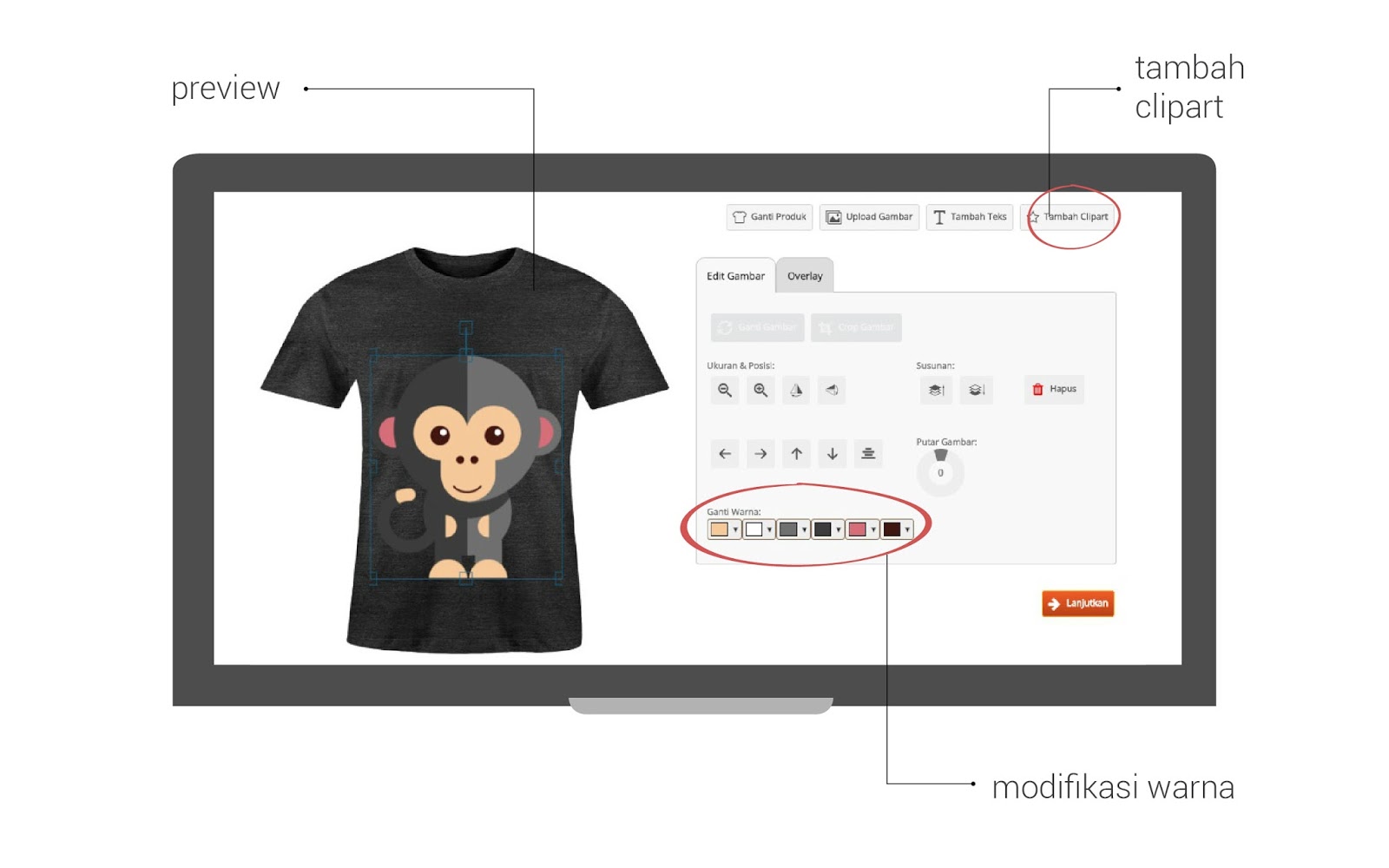
Task: Flip image horizontally with sailboat icon
Action: 796,390
